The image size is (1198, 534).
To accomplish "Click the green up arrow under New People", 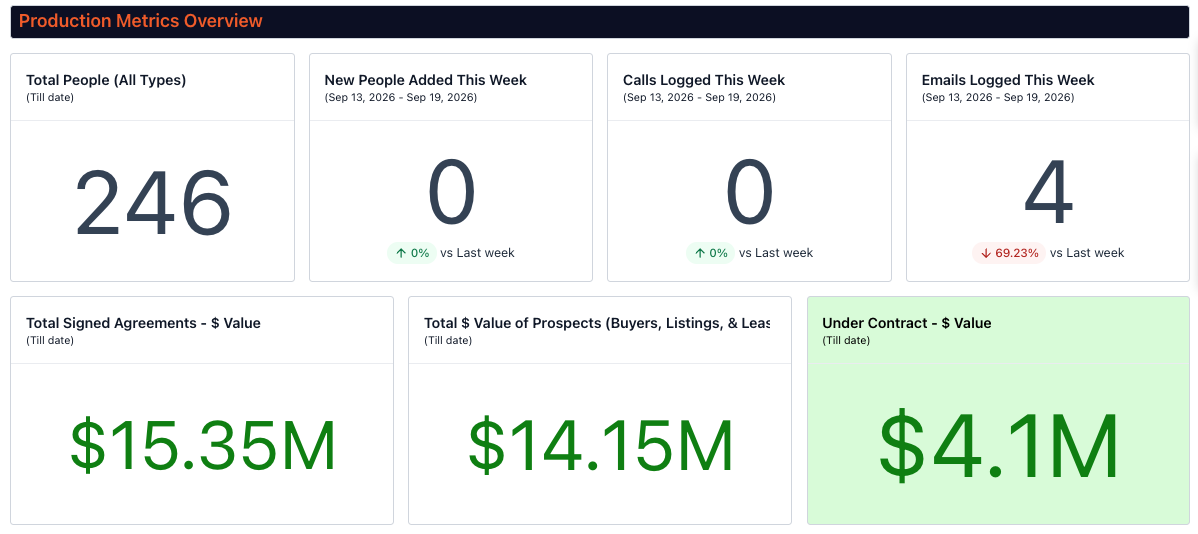I will pos(401,253).
